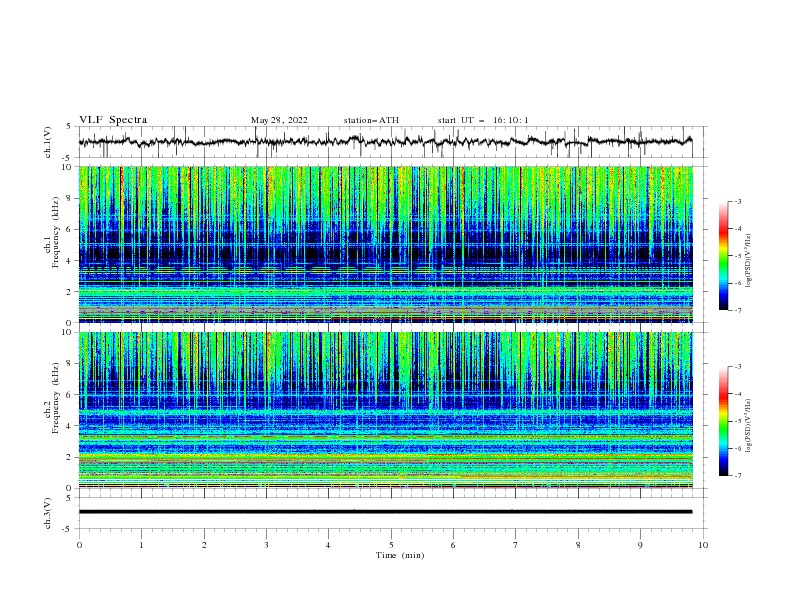Click the "2" kHz tick of ch.2 spectrogram
The width and height of the screenshot is (792, 612).
pyautogui.click(x=71, y=457)
